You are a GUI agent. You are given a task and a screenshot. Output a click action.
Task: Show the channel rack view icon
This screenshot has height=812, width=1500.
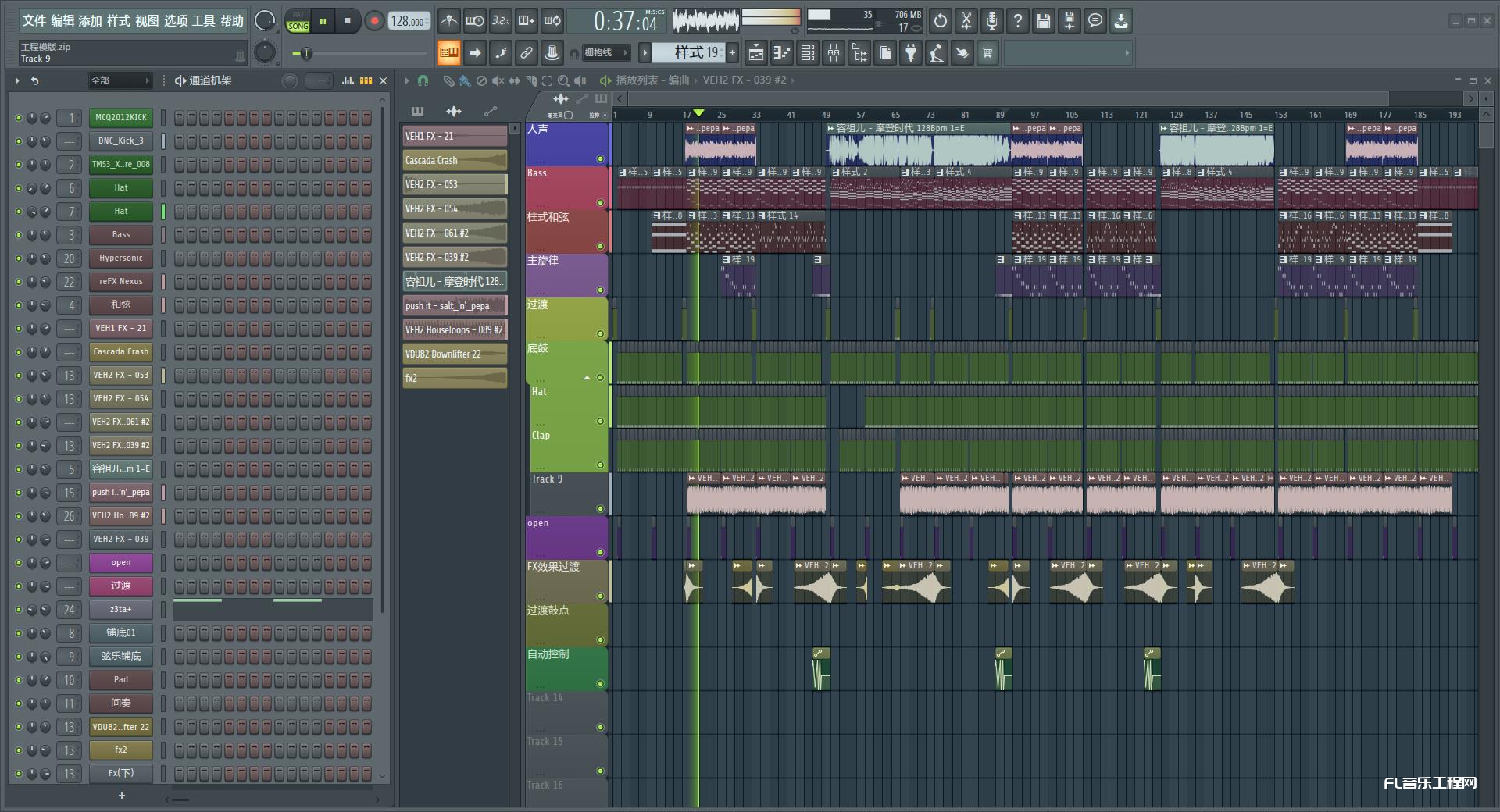click(808, 53)
